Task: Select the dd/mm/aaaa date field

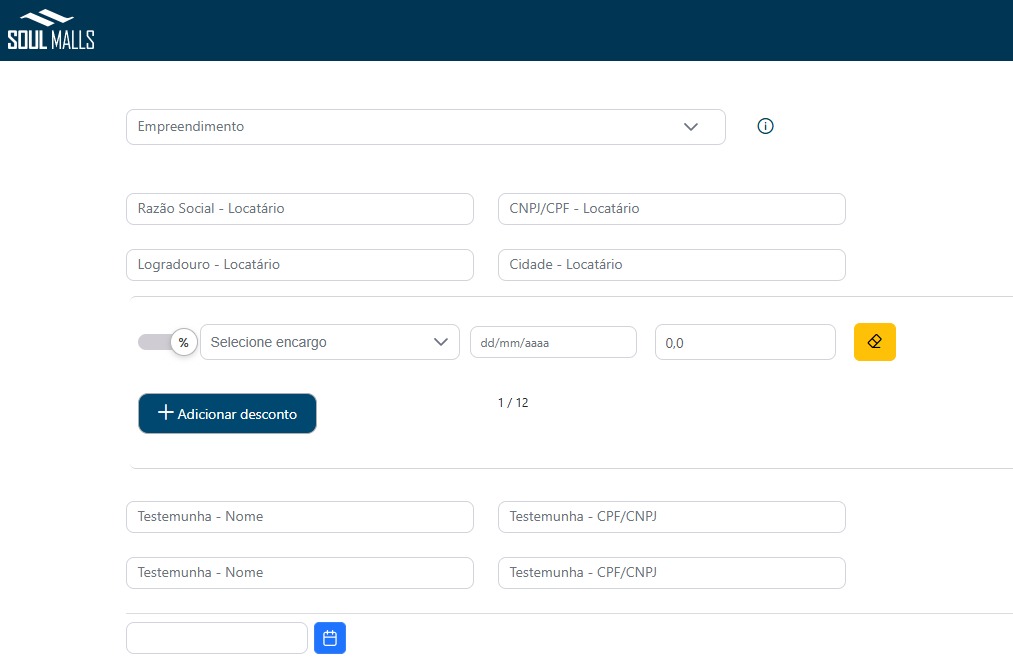Action: (x=554, y=342)
